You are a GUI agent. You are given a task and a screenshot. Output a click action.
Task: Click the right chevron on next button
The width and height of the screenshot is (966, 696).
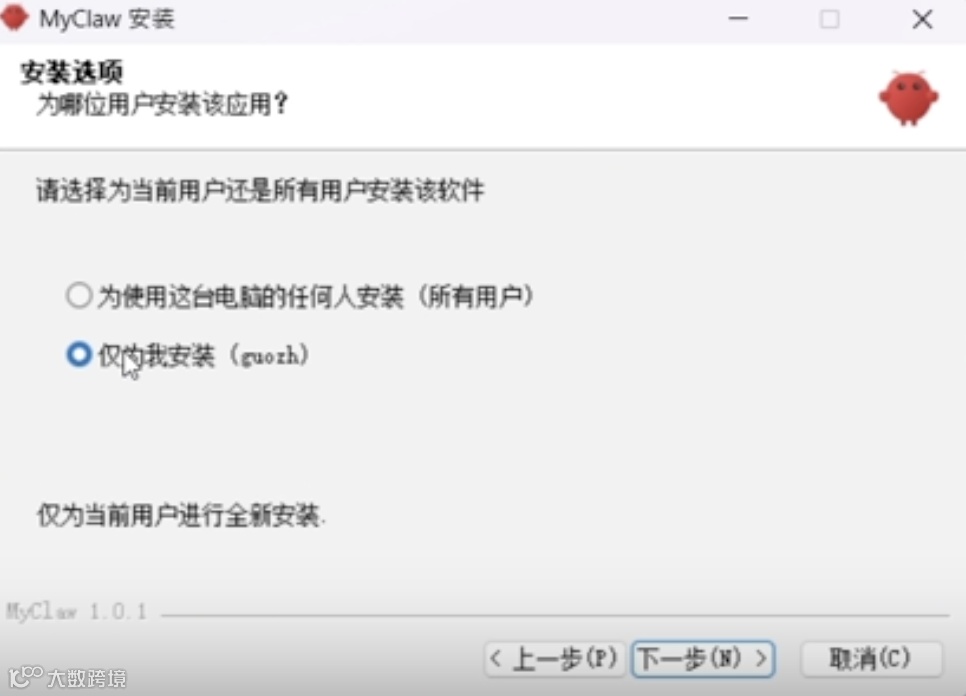(761, 658)
